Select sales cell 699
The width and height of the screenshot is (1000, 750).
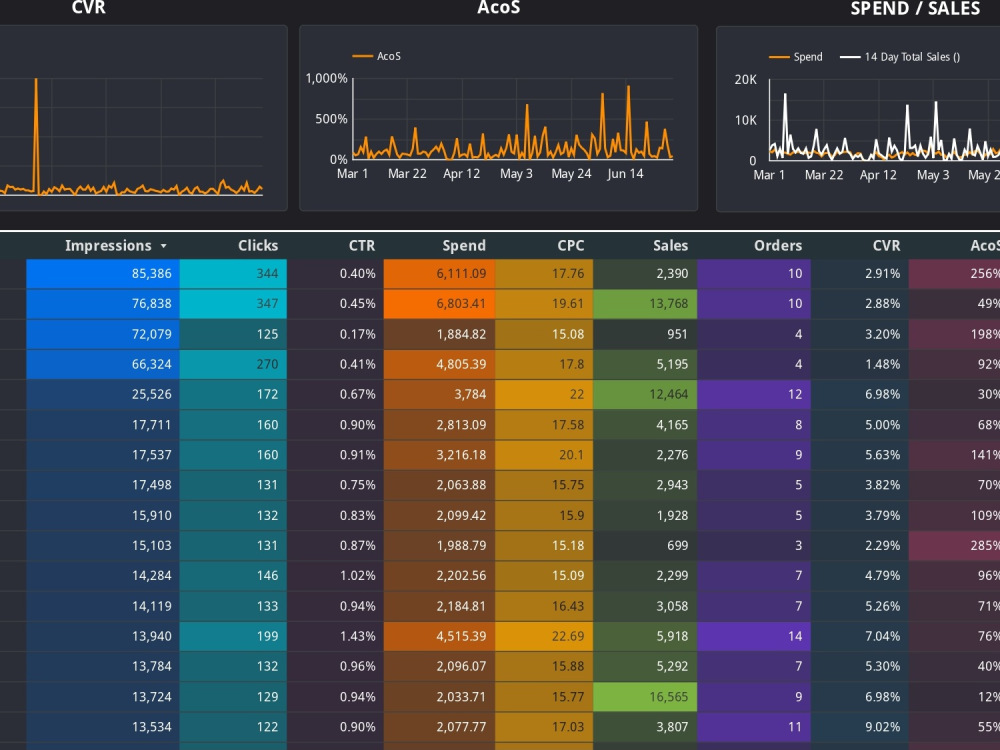coord(645,545)
